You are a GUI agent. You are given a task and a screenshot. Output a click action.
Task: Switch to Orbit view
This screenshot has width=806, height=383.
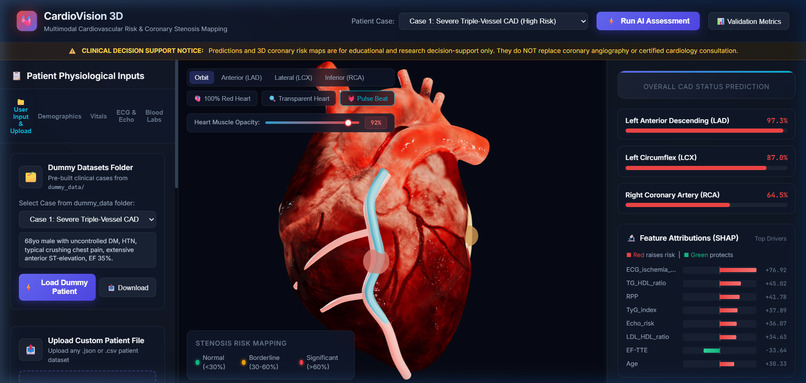click(202, 78)
